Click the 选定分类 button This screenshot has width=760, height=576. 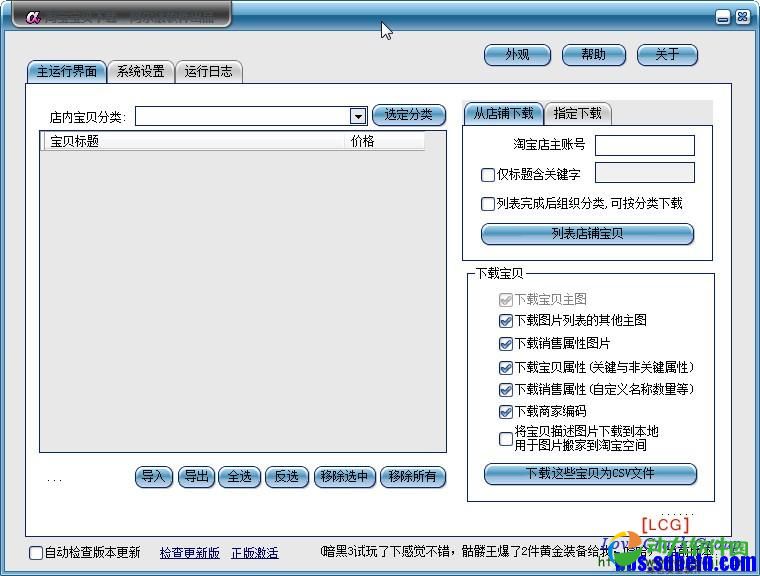click(408, 115)
